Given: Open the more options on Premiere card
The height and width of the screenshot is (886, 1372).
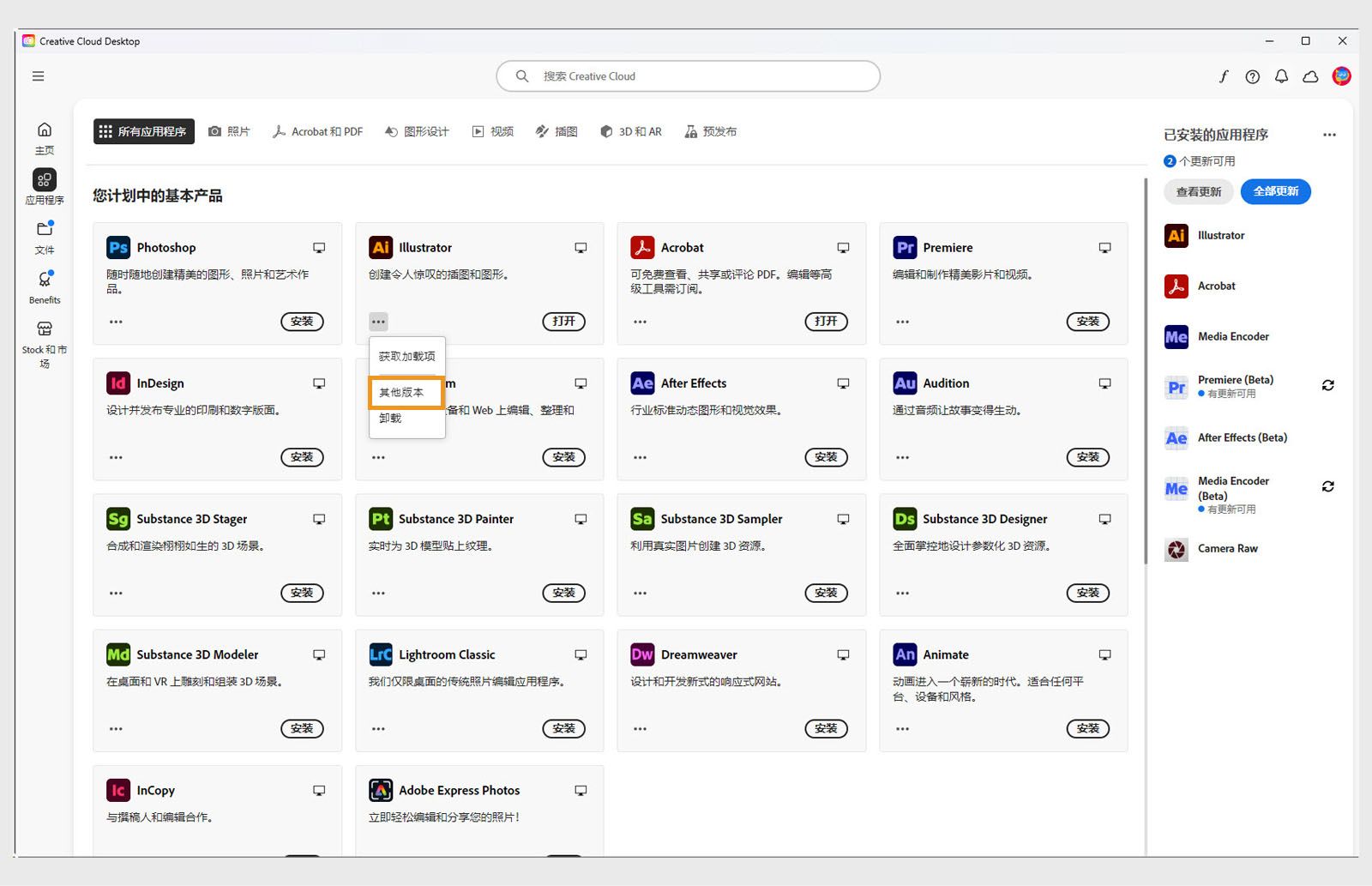Looking at the screenshot, I should point(902,322).
